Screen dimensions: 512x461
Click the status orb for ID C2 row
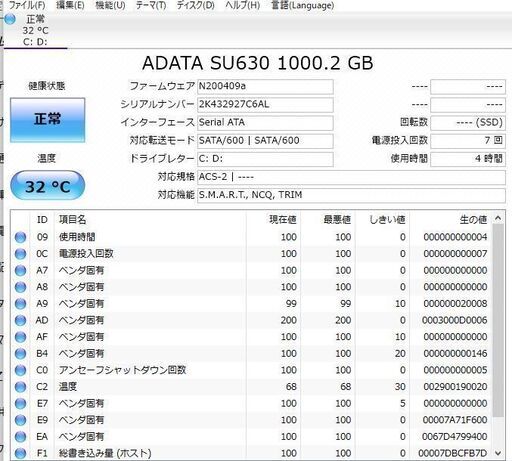click(20, 387)
